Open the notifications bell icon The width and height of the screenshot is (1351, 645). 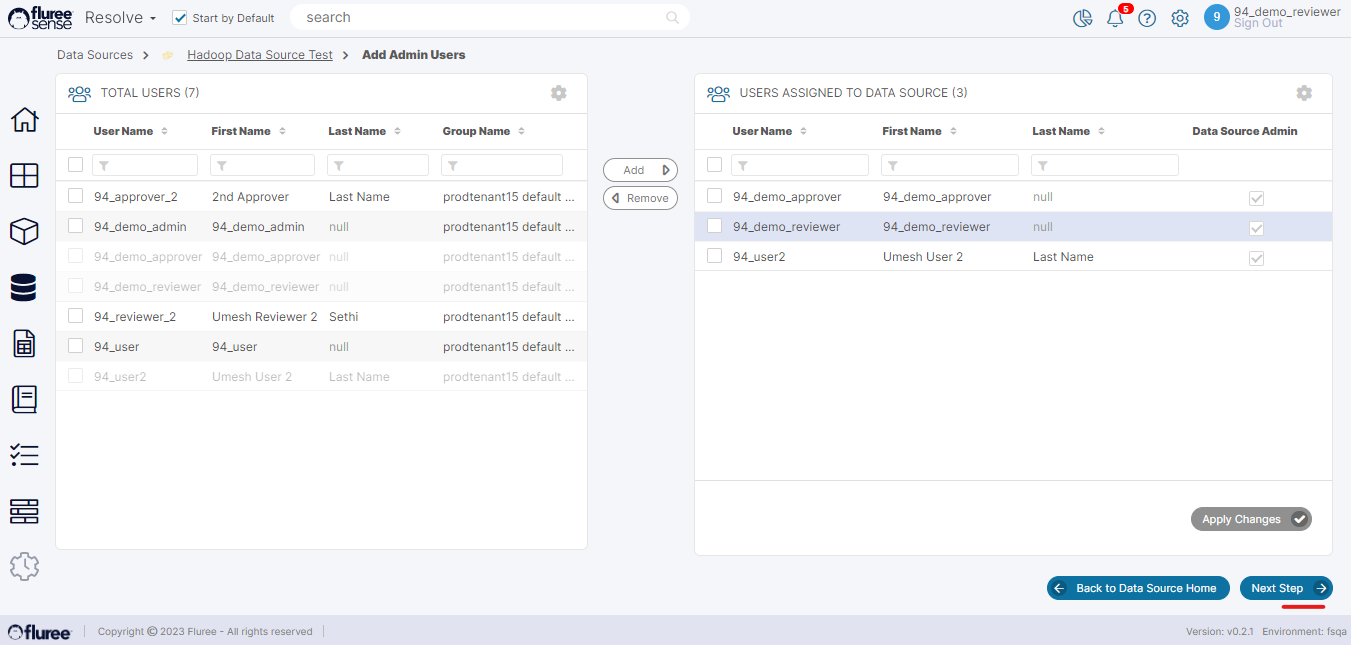1115,18
